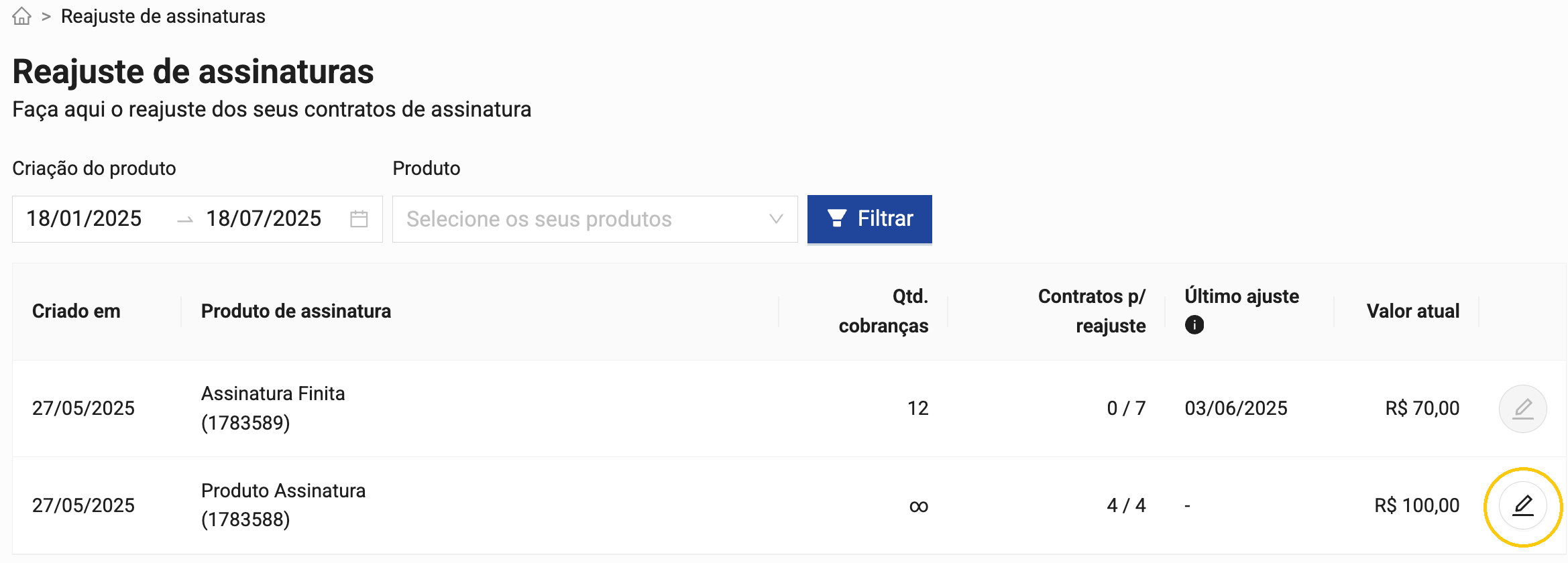This screenshot has width=1568, height=563.
Task: Select the Assinatura Finita (1783589) product name
Action: tap(273, 408)
